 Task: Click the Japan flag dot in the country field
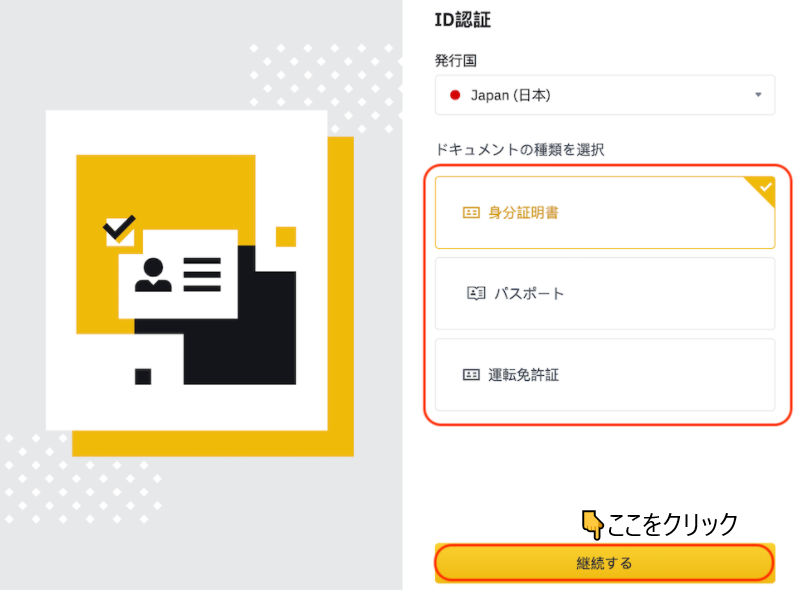click(x=452, y=94)
